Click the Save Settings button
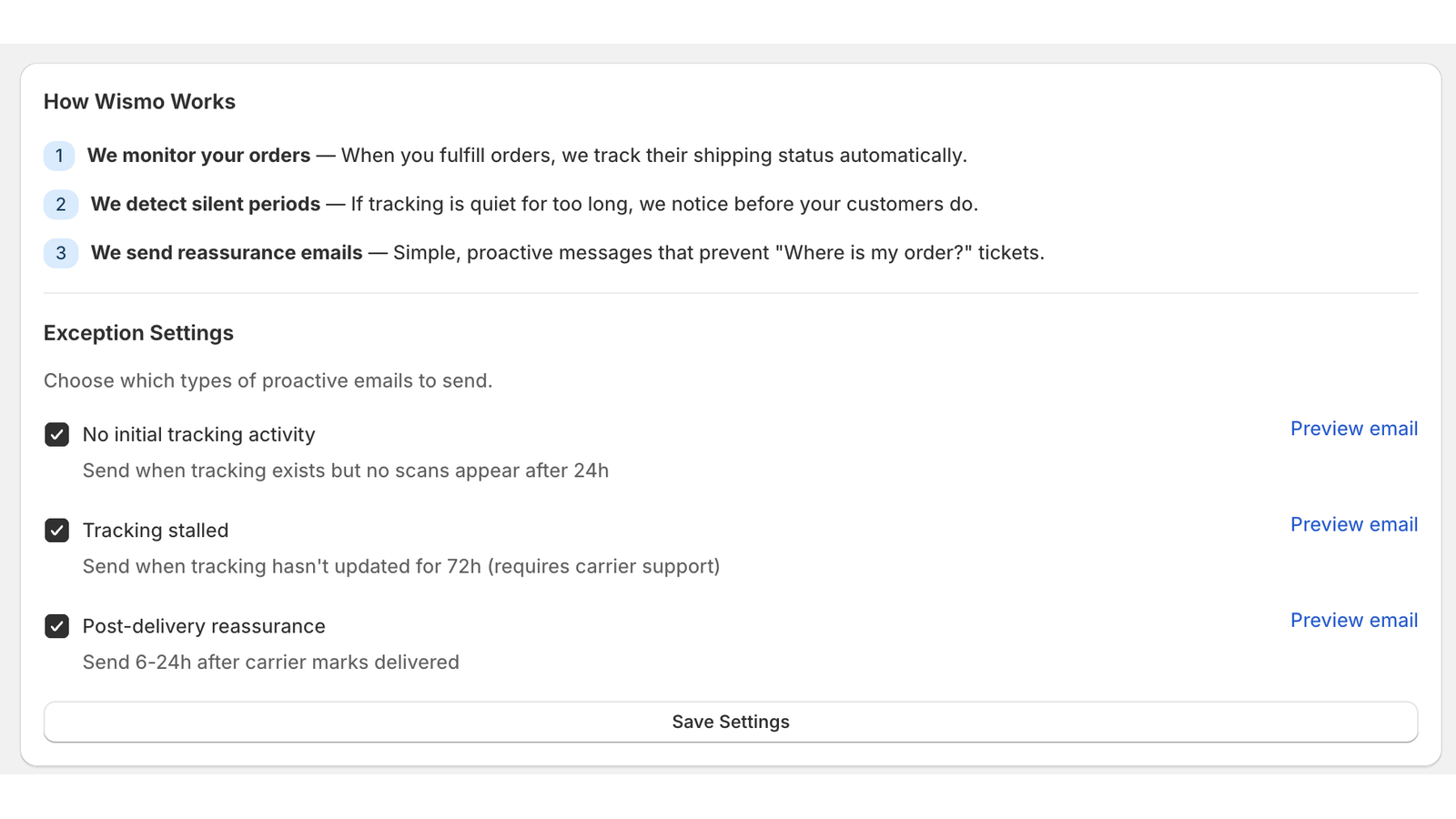This screenshot has width=1456, height=819. (x=730, y=721)
